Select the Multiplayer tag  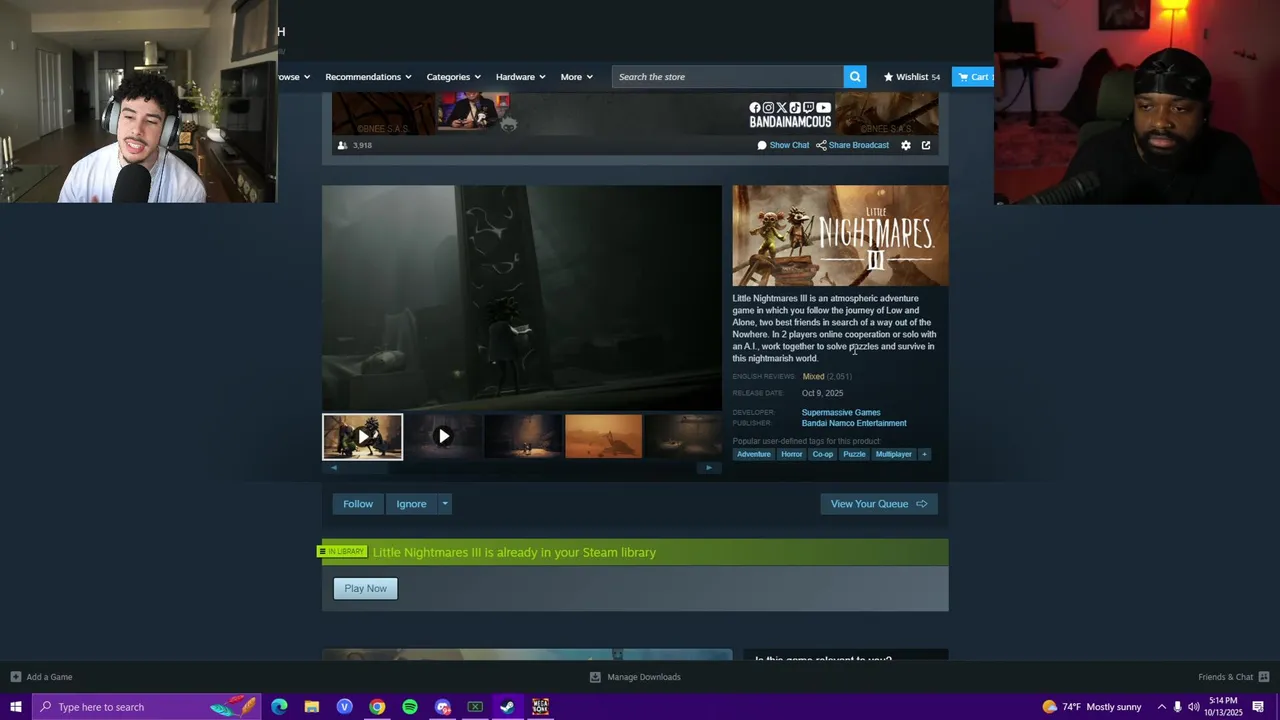[x=894, y=454]
